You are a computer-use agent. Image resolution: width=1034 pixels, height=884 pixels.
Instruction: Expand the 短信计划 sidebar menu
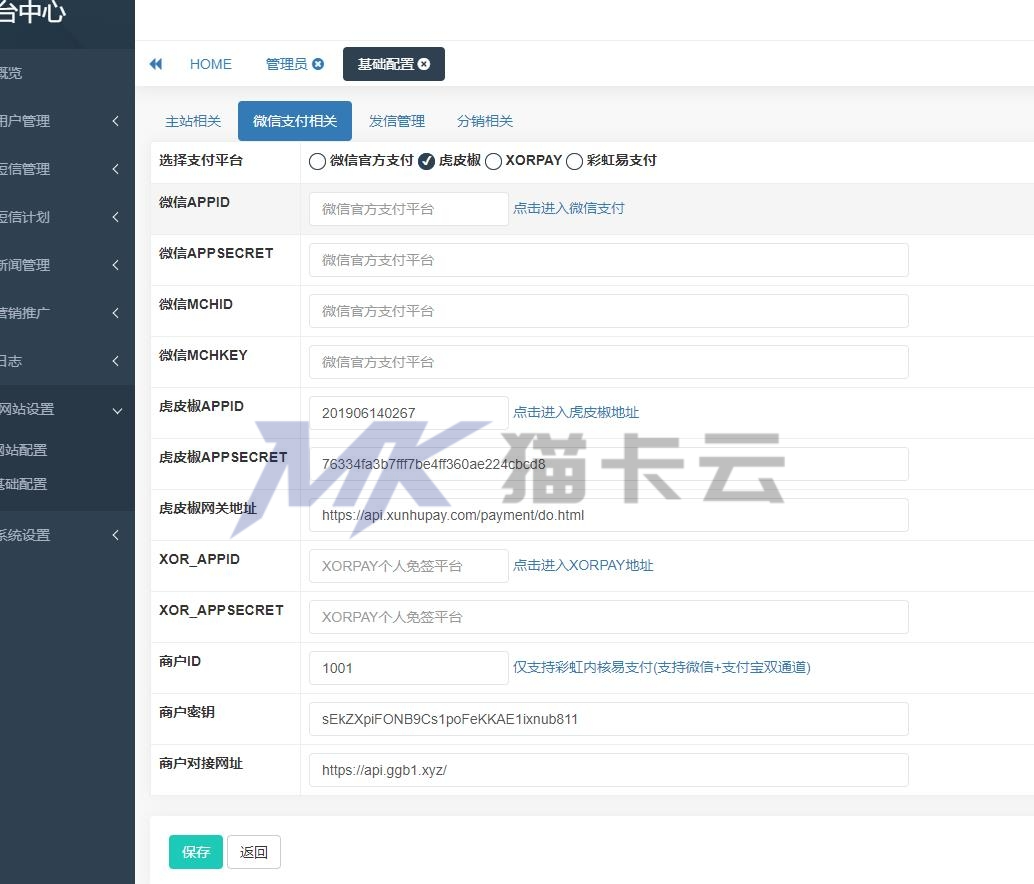[x=67, y=218]
